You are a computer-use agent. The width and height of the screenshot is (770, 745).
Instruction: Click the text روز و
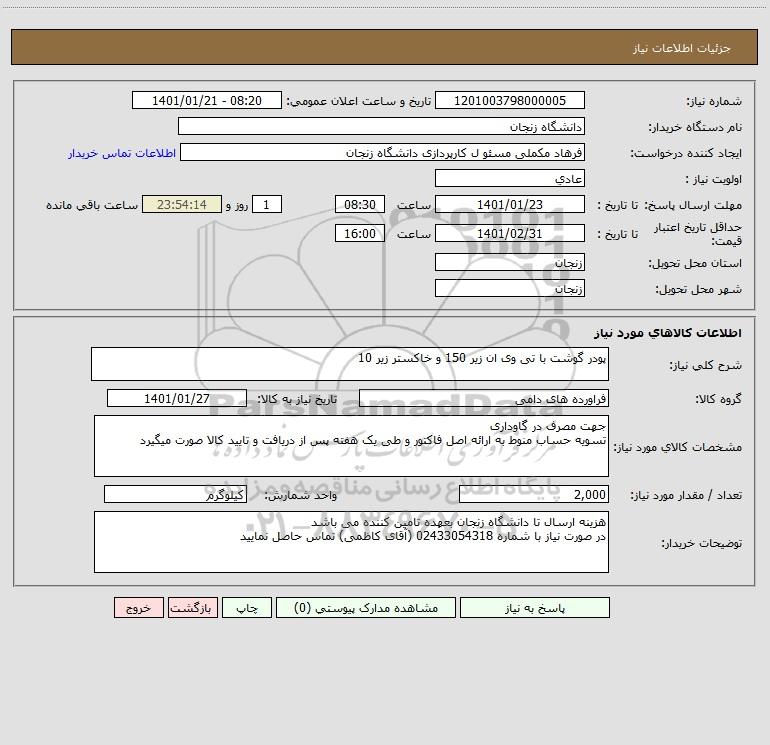tap(237, 205)
